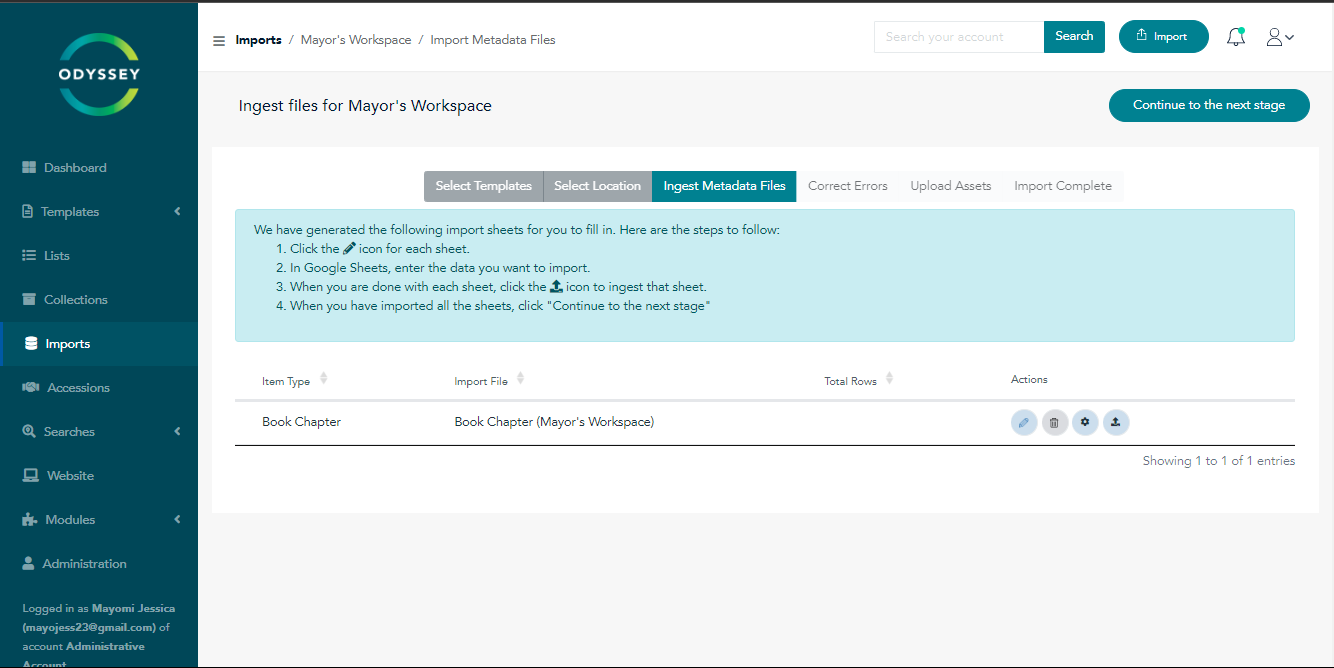Click the Ingest files for Mayor's Workspace heading
Screen dimensions: 1334x668
click(x=365, y=106)
